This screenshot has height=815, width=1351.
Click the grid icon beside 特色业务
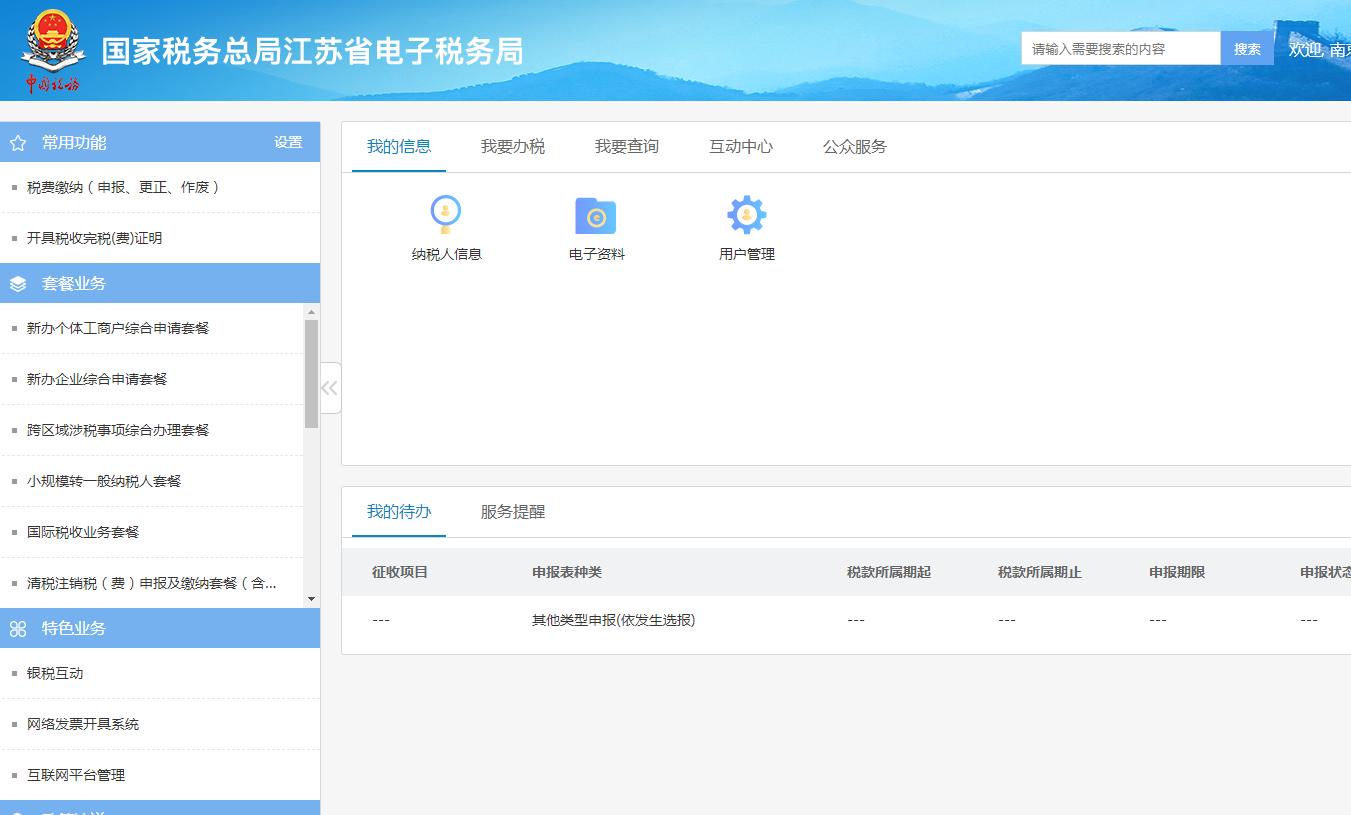(16, 628)
